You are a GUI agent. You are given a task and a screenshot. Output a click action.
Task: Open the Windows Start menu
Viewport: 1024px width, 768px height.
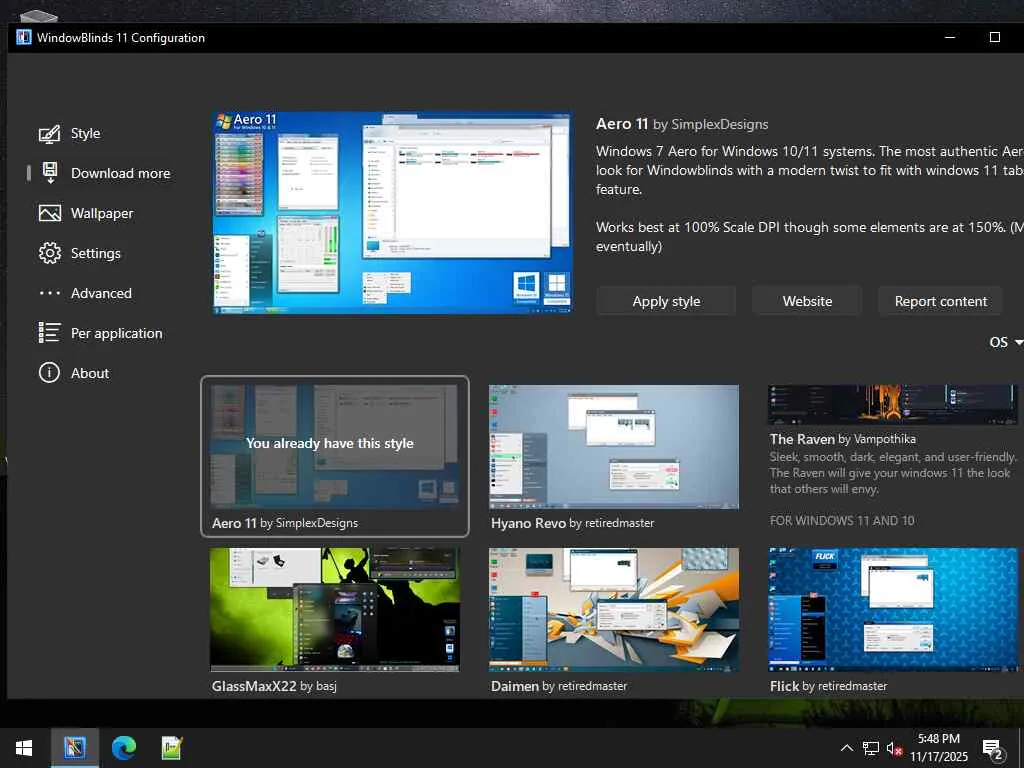(24, 748)
